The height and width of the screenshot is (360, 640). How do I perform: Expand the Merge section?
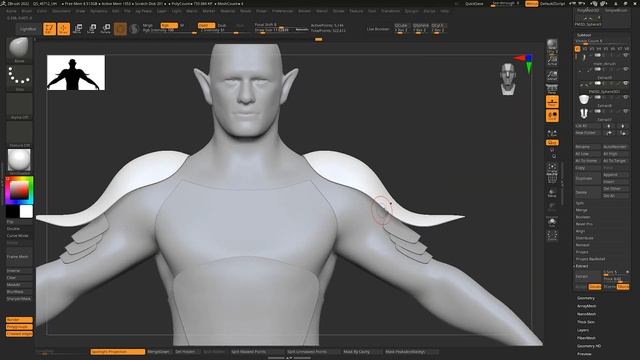point(581,210)
